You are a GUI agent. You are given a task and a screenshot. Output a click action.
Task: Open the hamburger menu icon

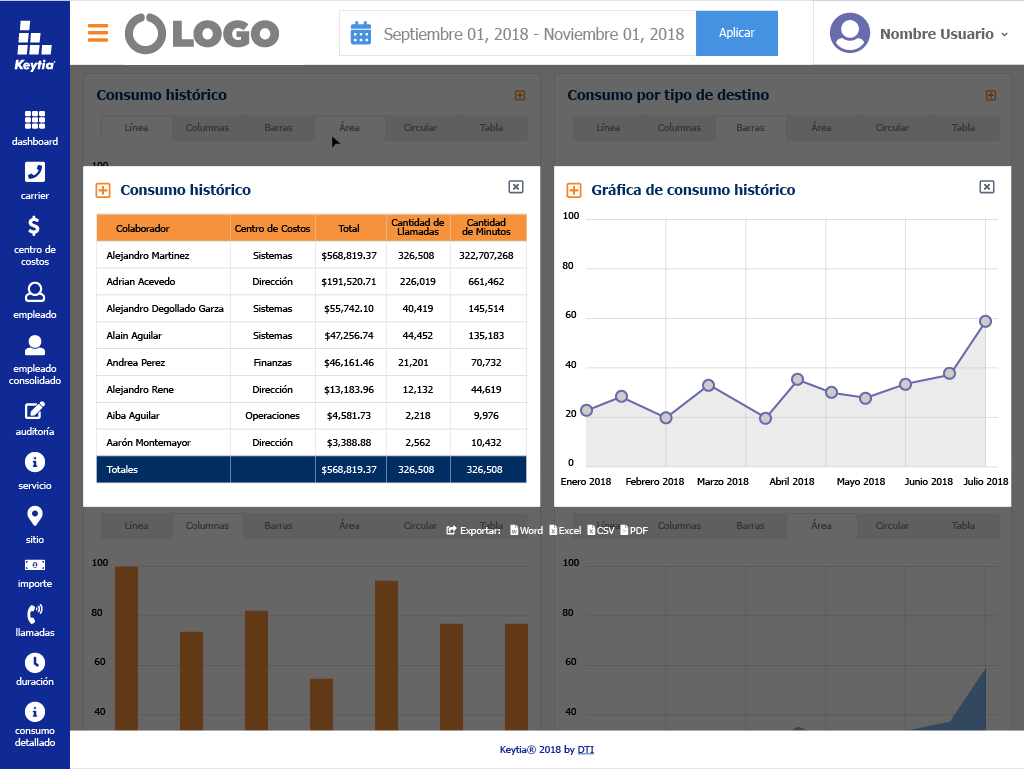point(98,33)
